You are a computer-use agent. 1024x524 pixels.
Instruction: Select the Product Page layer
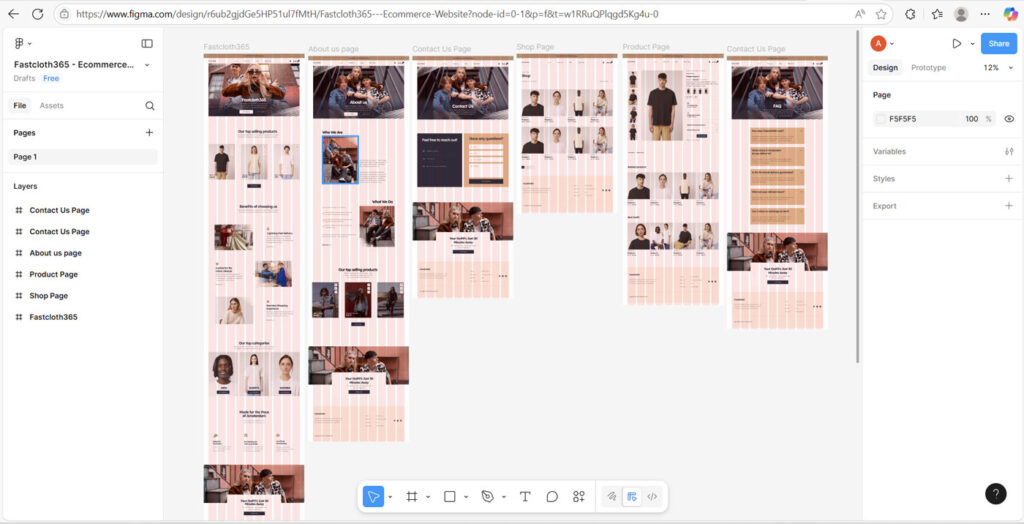tap(53, 274)
